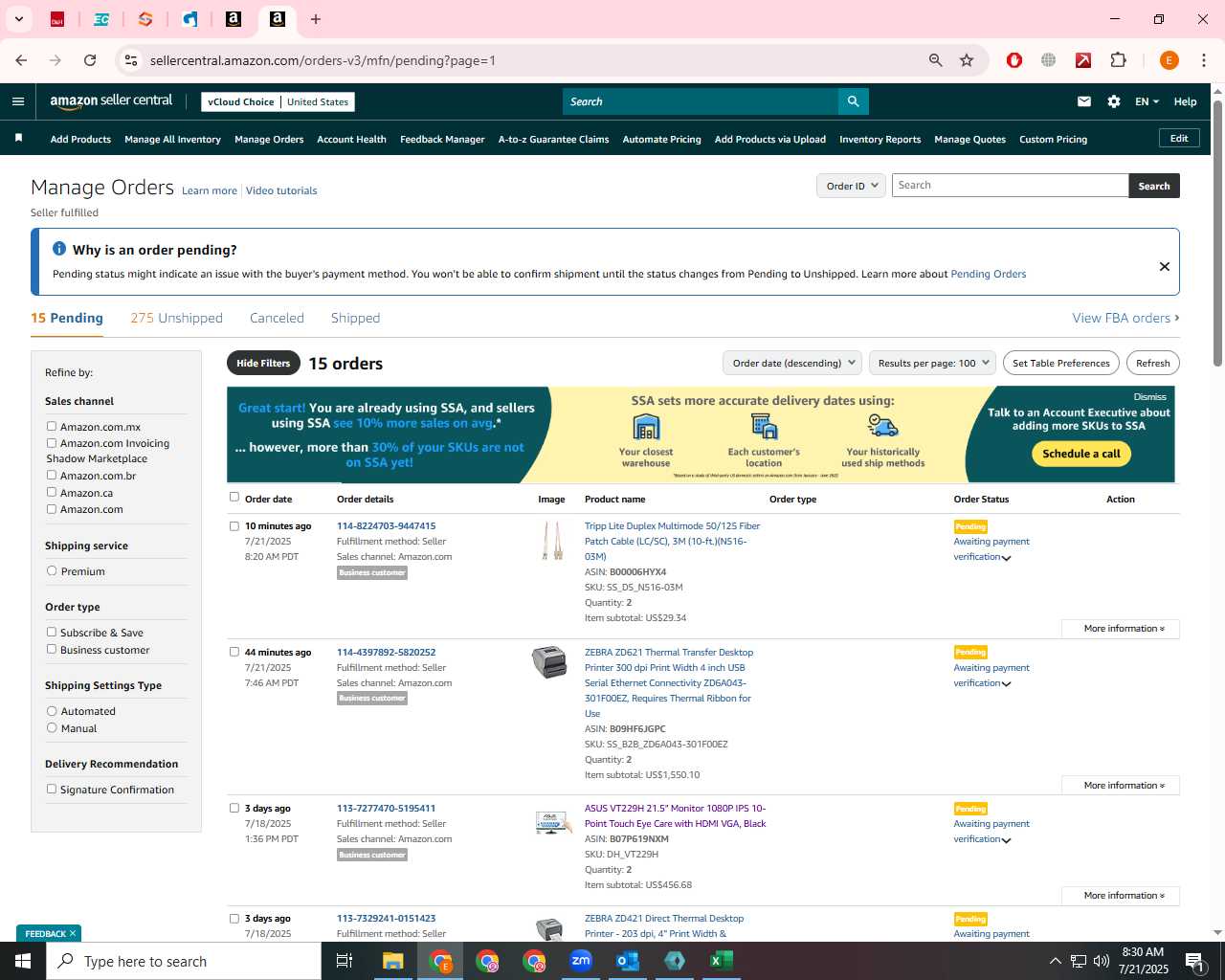Switch to the 275 Unshipped tab
Viewport: 1225px width, 980px height.
click(176, 318)
